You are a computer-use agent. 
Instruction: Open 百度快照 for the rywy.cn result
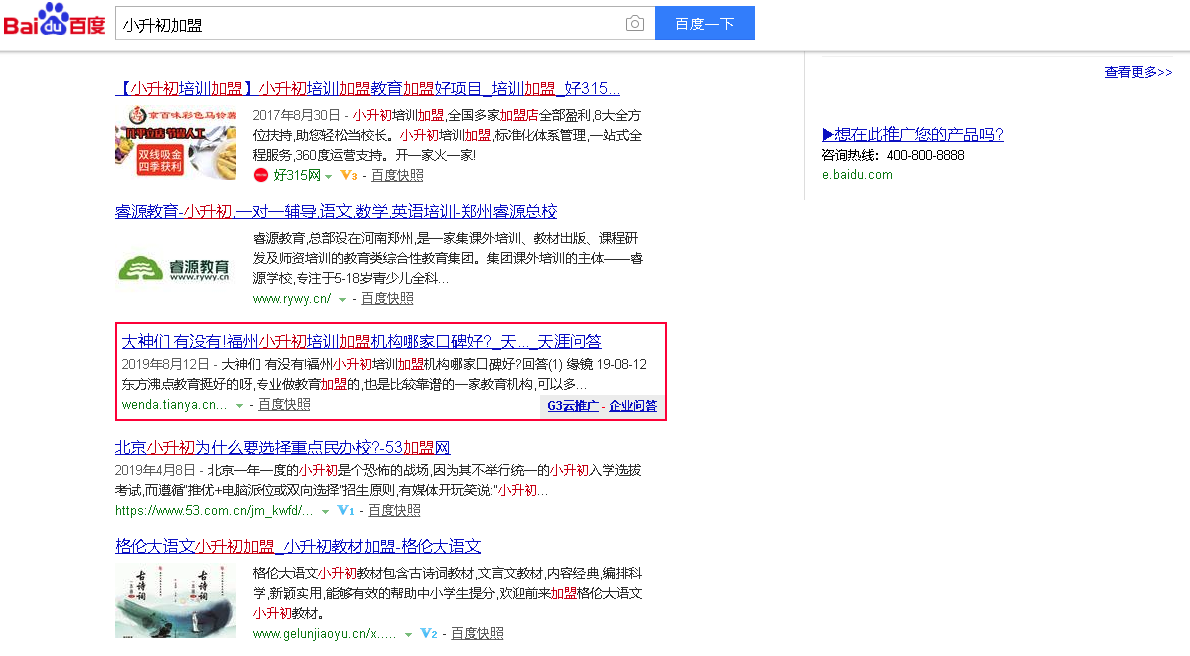tap(387, 298)
